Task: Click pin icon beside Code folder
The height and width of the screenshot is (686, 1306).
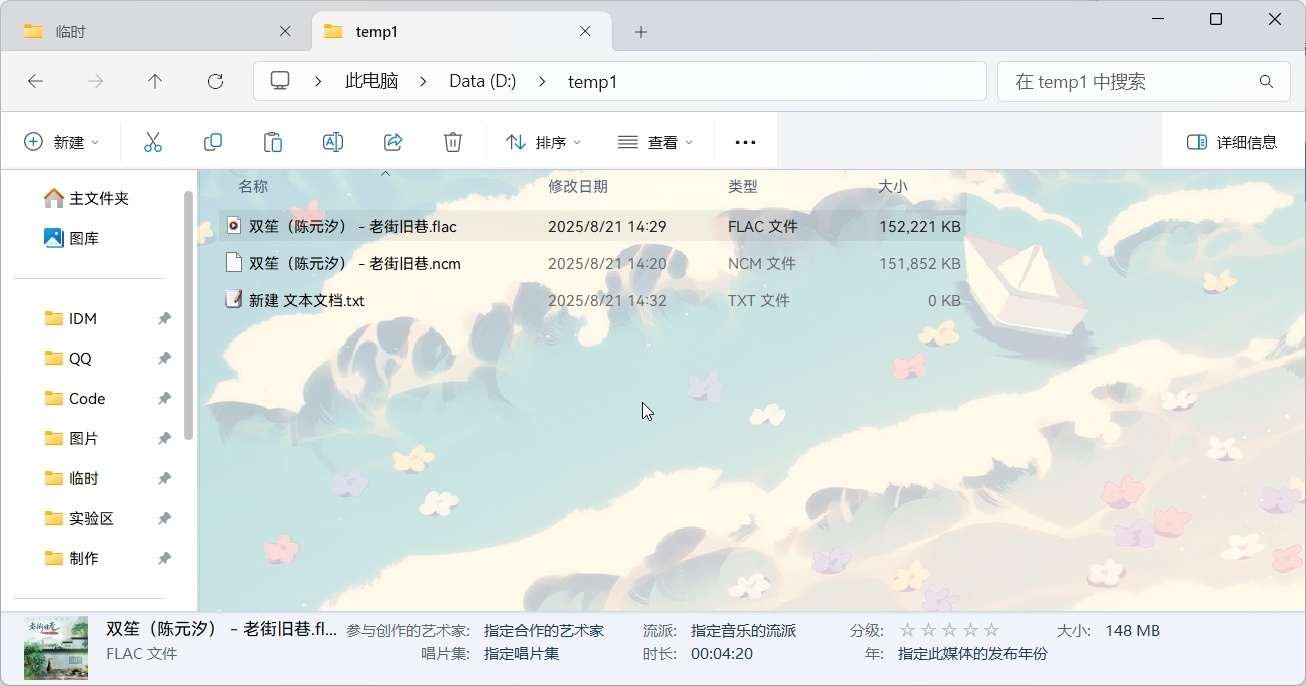Action: pos(164,398)
